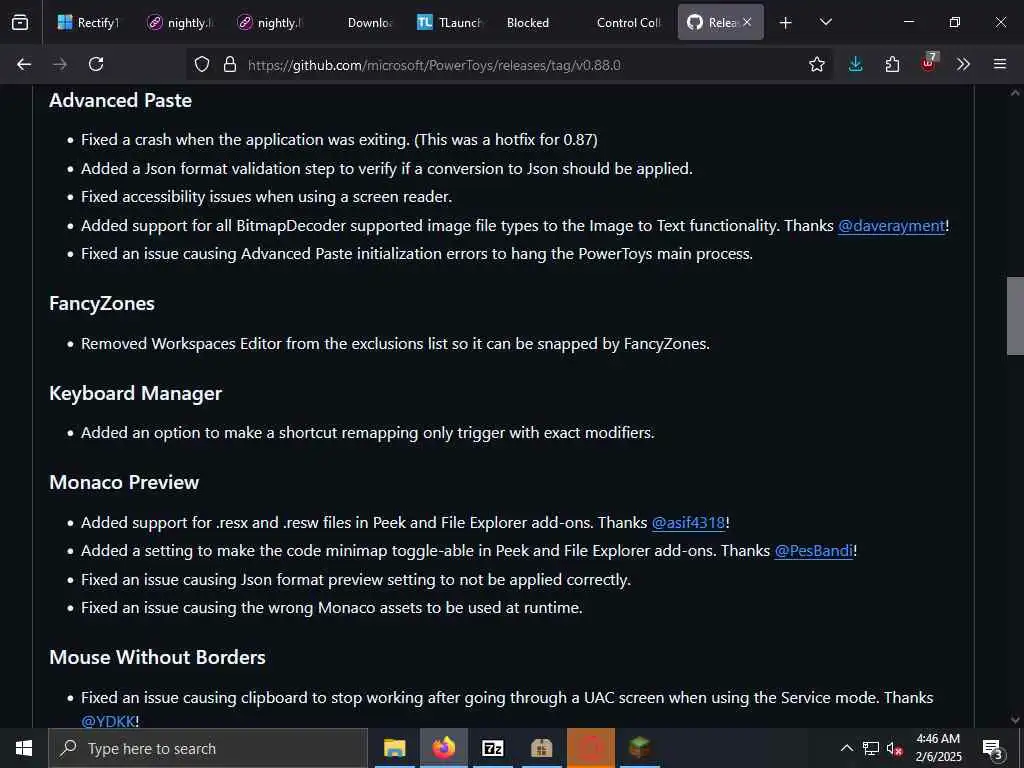Open @daverayment profile link
This screenshot has height=768, width=1024.
point(891,225)
